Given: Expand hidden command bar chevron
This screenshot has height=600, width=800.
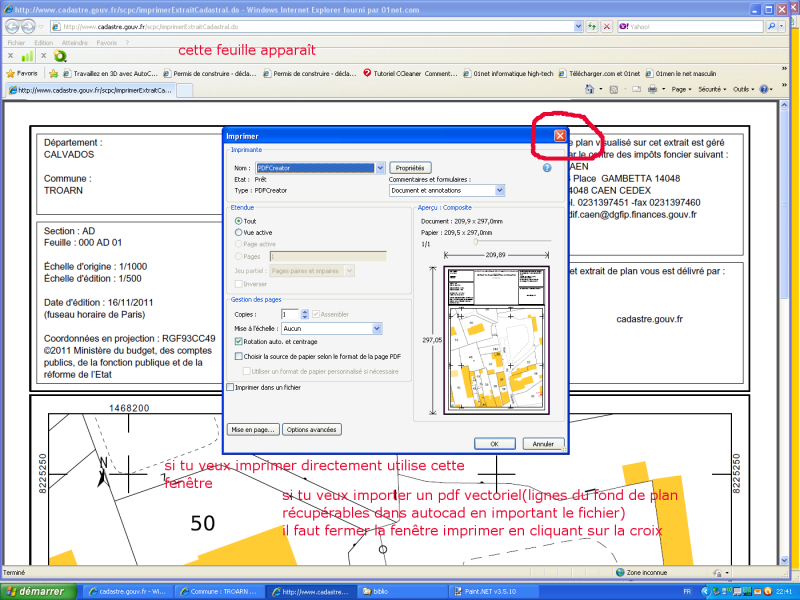Looking at the screenshot, I should (x=784, y=84).
